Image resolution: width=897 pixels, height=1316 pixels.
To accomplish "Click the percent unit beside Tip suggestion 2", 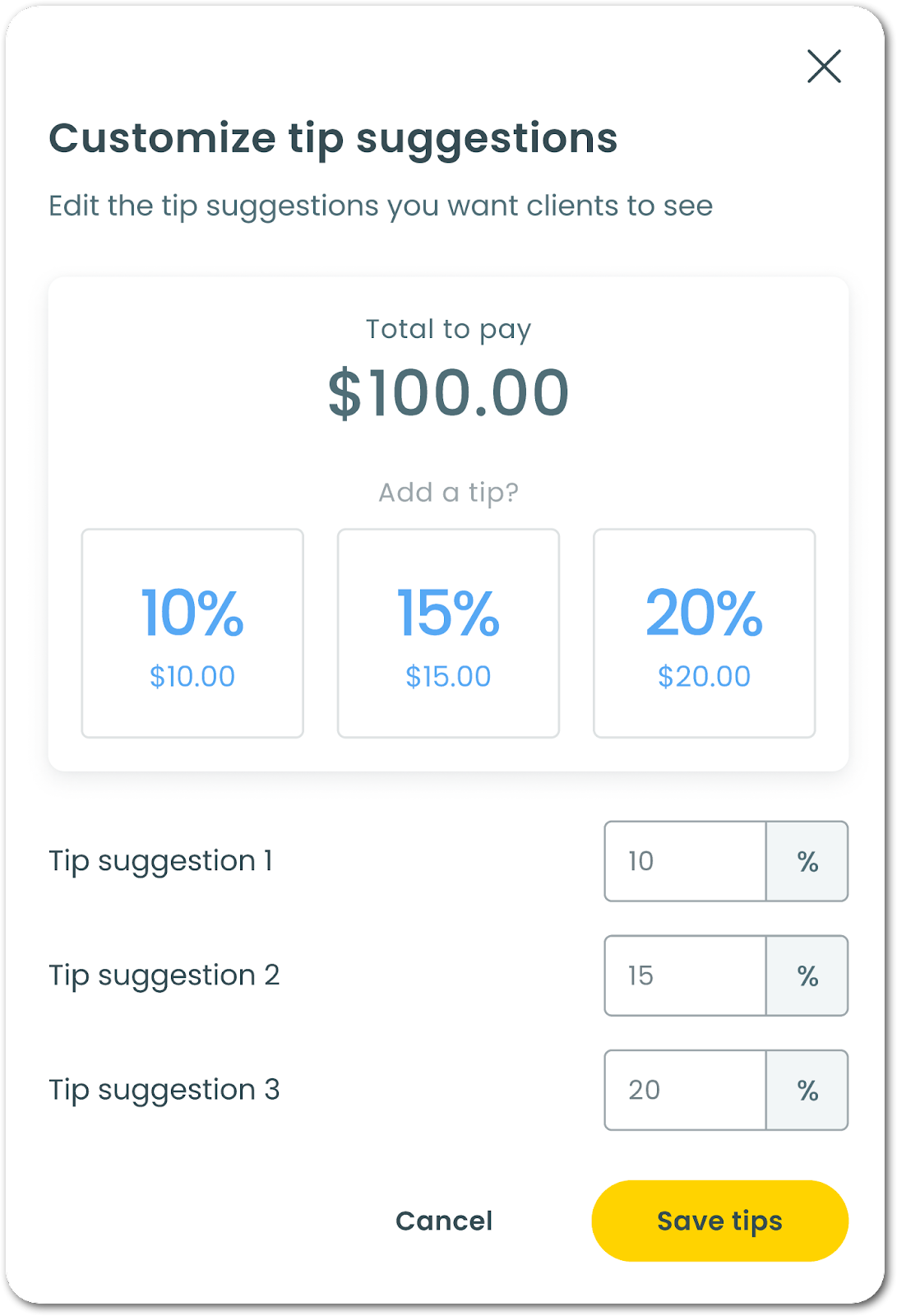I will tap(807, 975).
